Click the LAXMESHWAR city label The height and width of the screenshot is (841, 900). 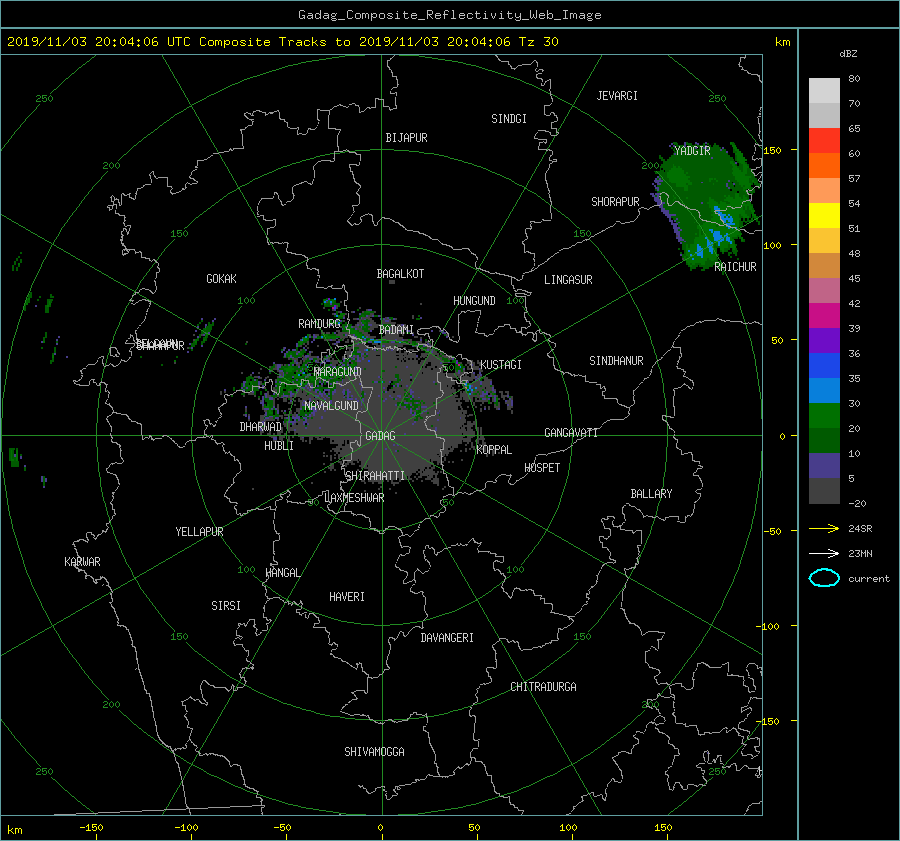point(354,498)
